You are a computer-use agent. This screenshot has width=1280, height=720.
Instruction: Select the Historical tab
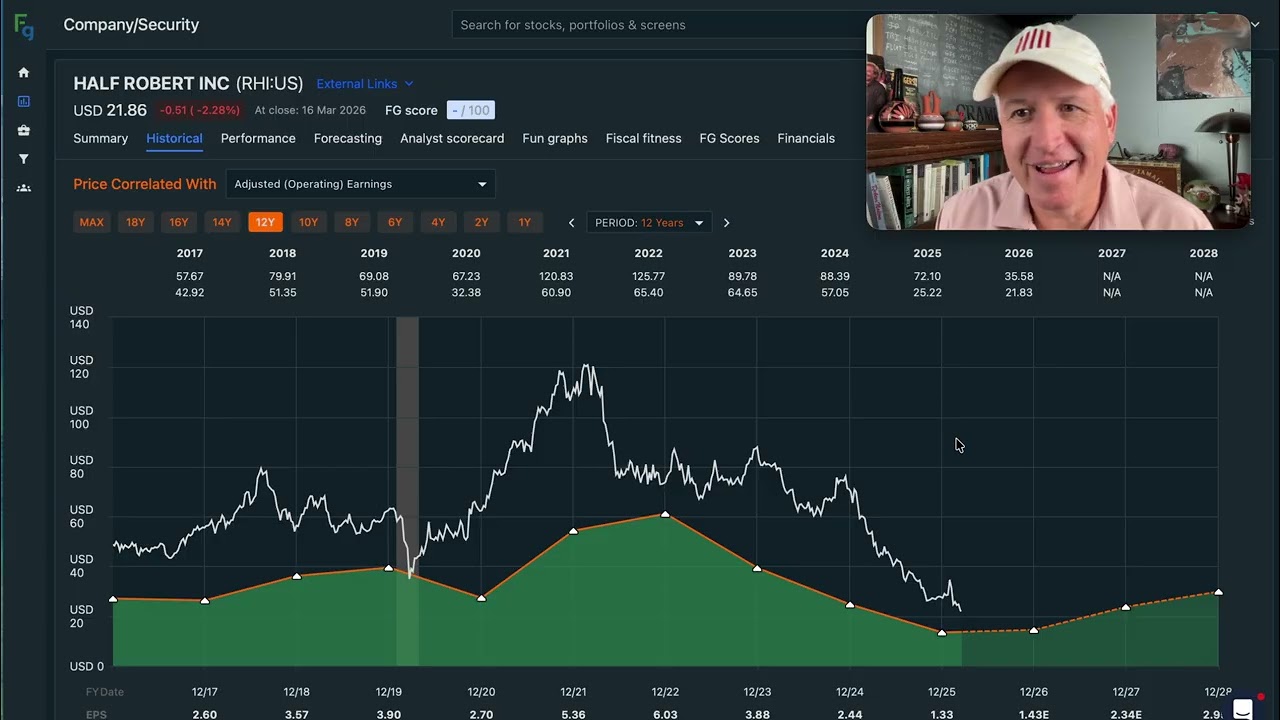(x=174, y=138)
